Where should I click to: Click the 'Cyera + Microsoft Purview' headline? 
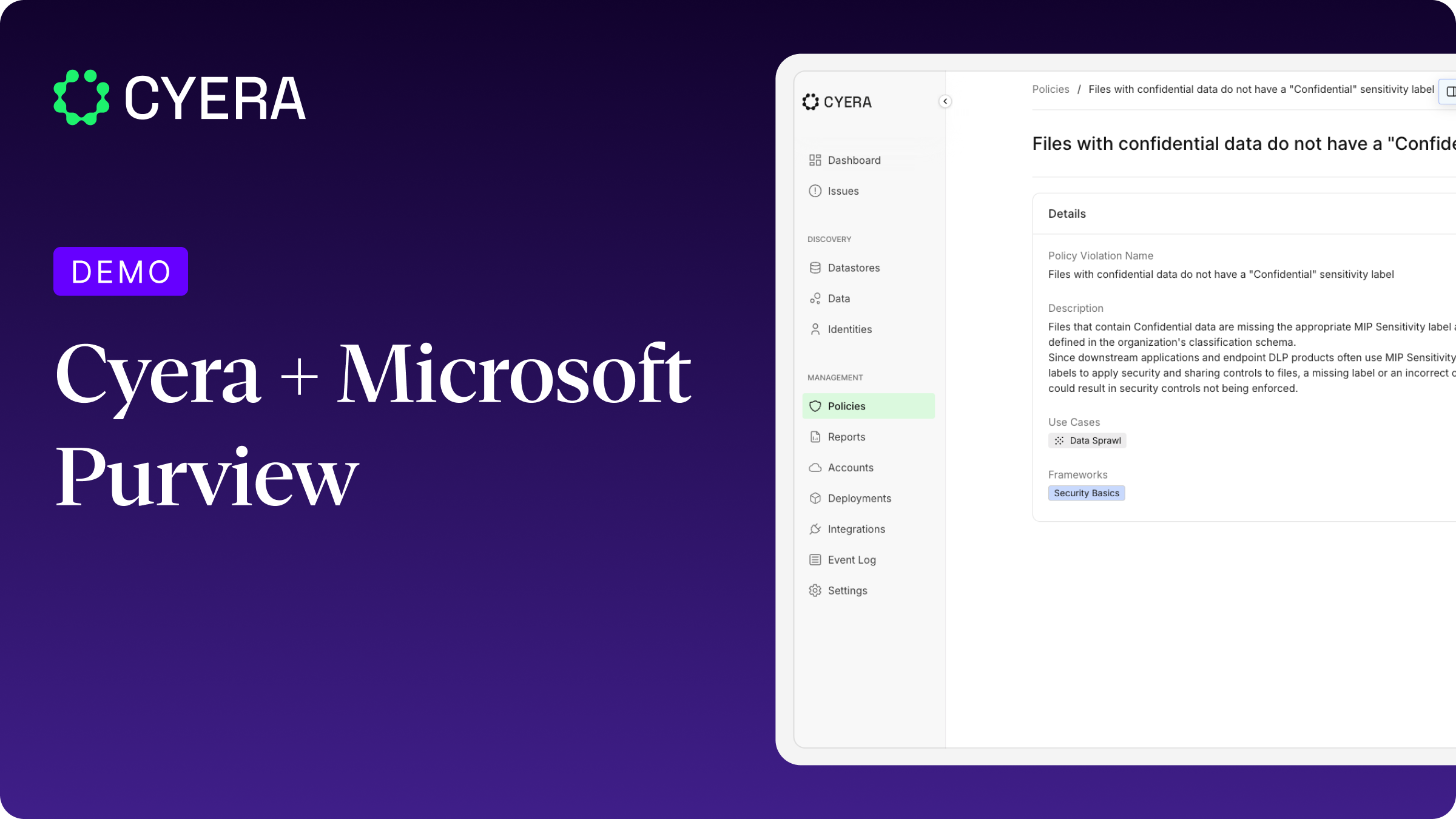pos(372,423)
